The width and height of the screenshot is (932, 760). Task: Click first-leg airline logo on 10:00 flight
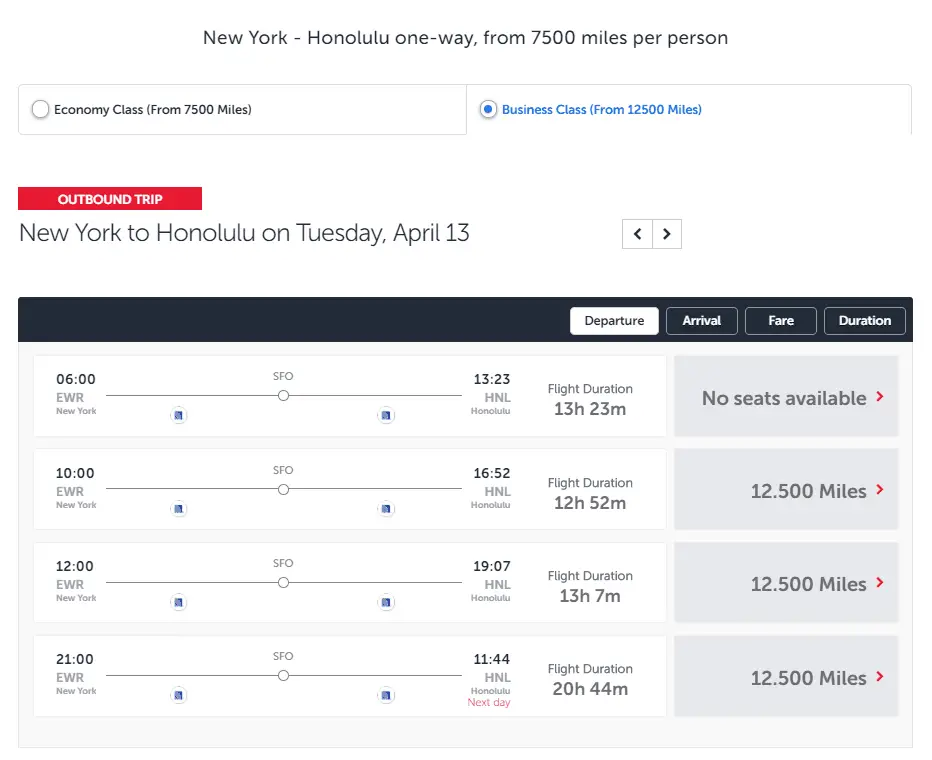pyautogui.click(x=179, y=509)
